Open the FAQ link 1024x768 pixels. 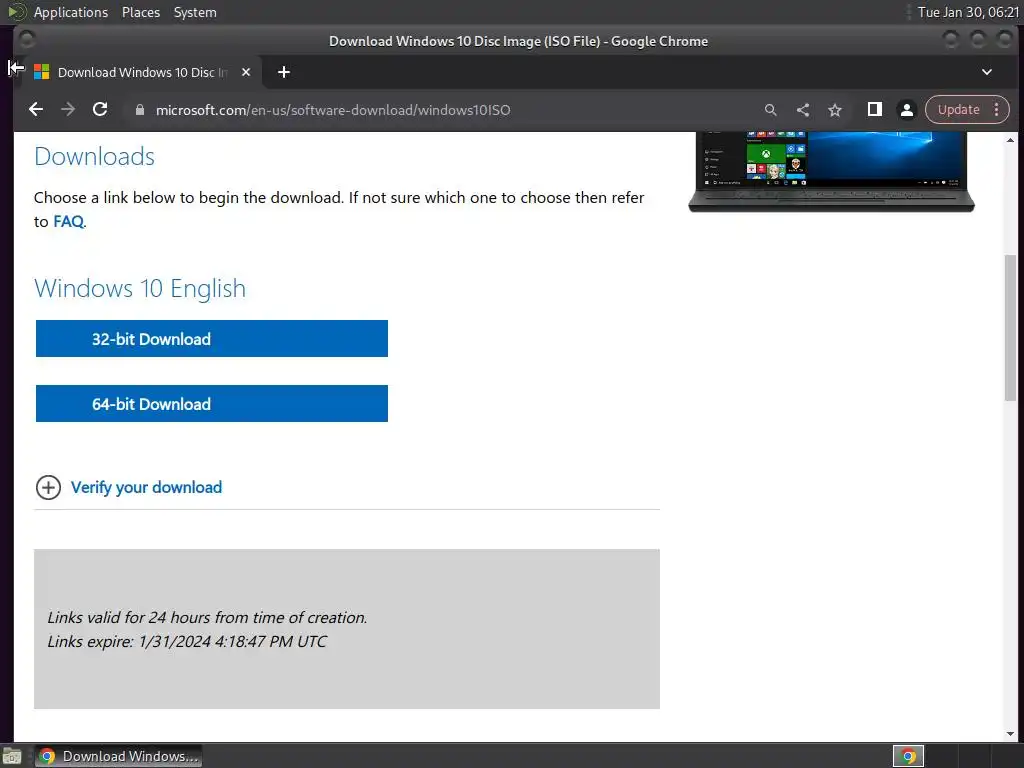click(x=69, y=221)
